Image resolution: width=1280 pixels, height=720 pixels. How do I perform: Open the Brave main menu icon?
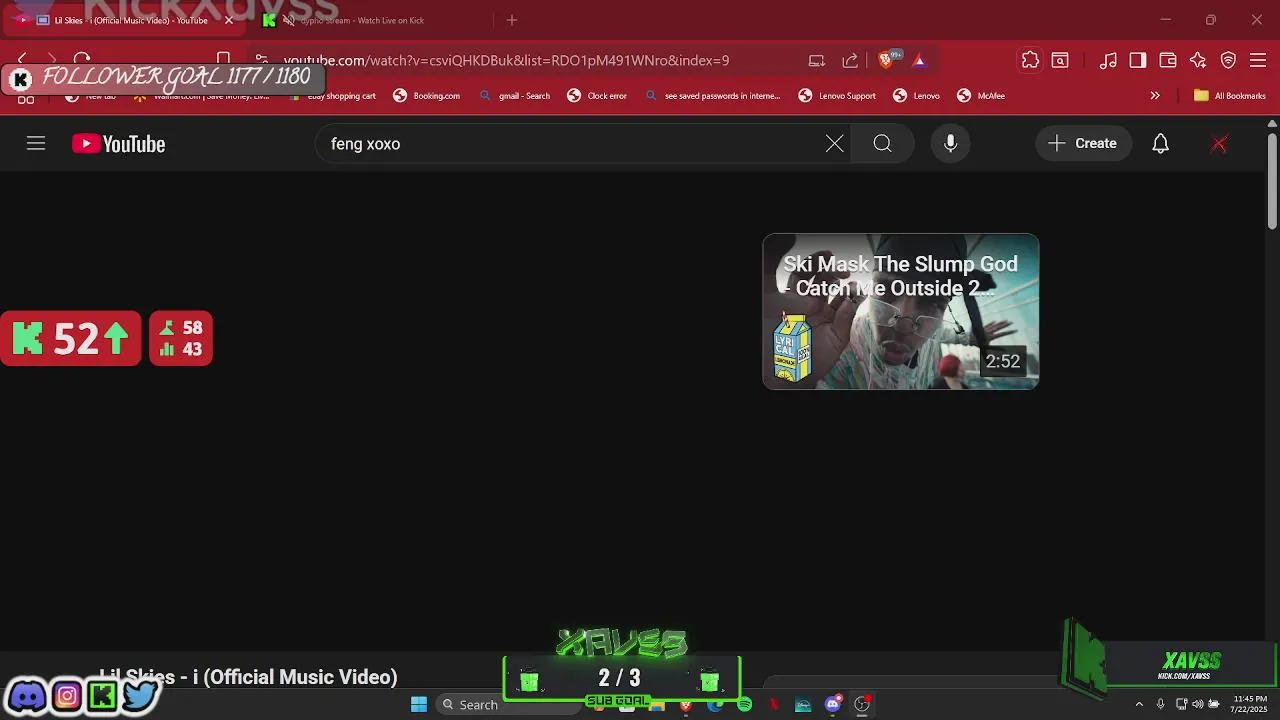(1258, 60)
